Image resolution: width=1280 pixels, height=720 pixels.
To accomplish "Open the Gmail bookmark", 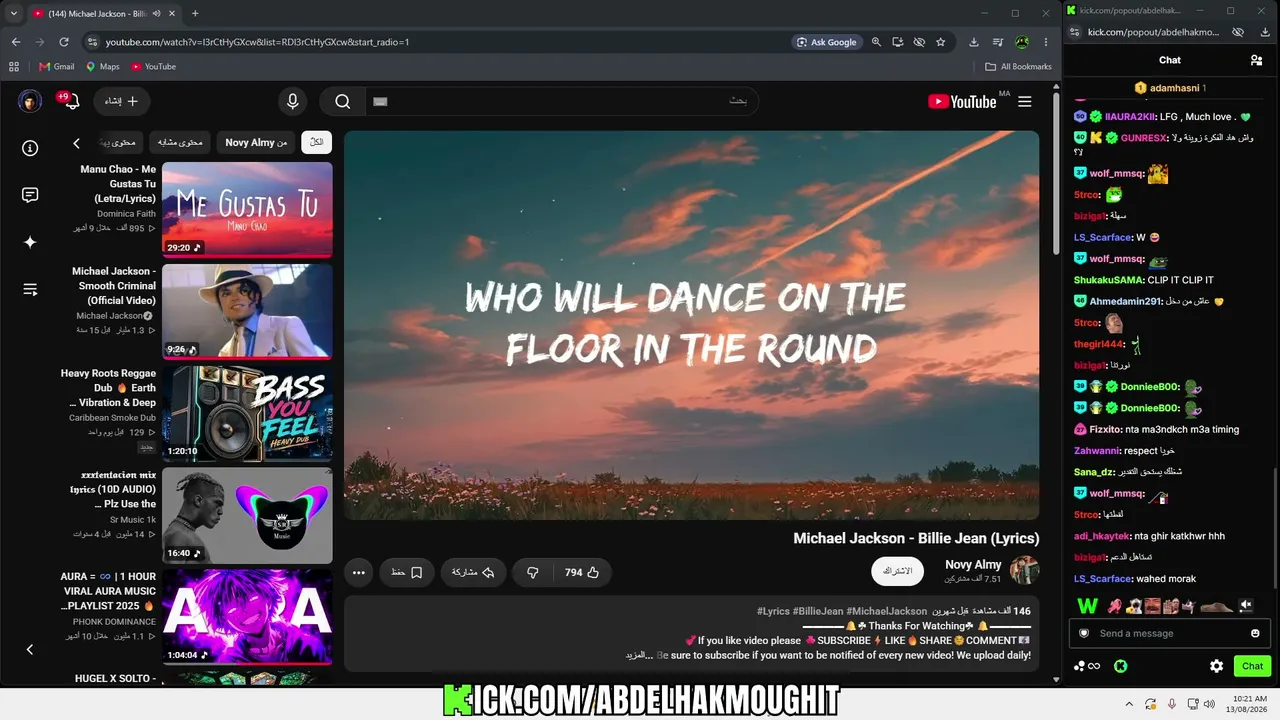I will 56,67.
